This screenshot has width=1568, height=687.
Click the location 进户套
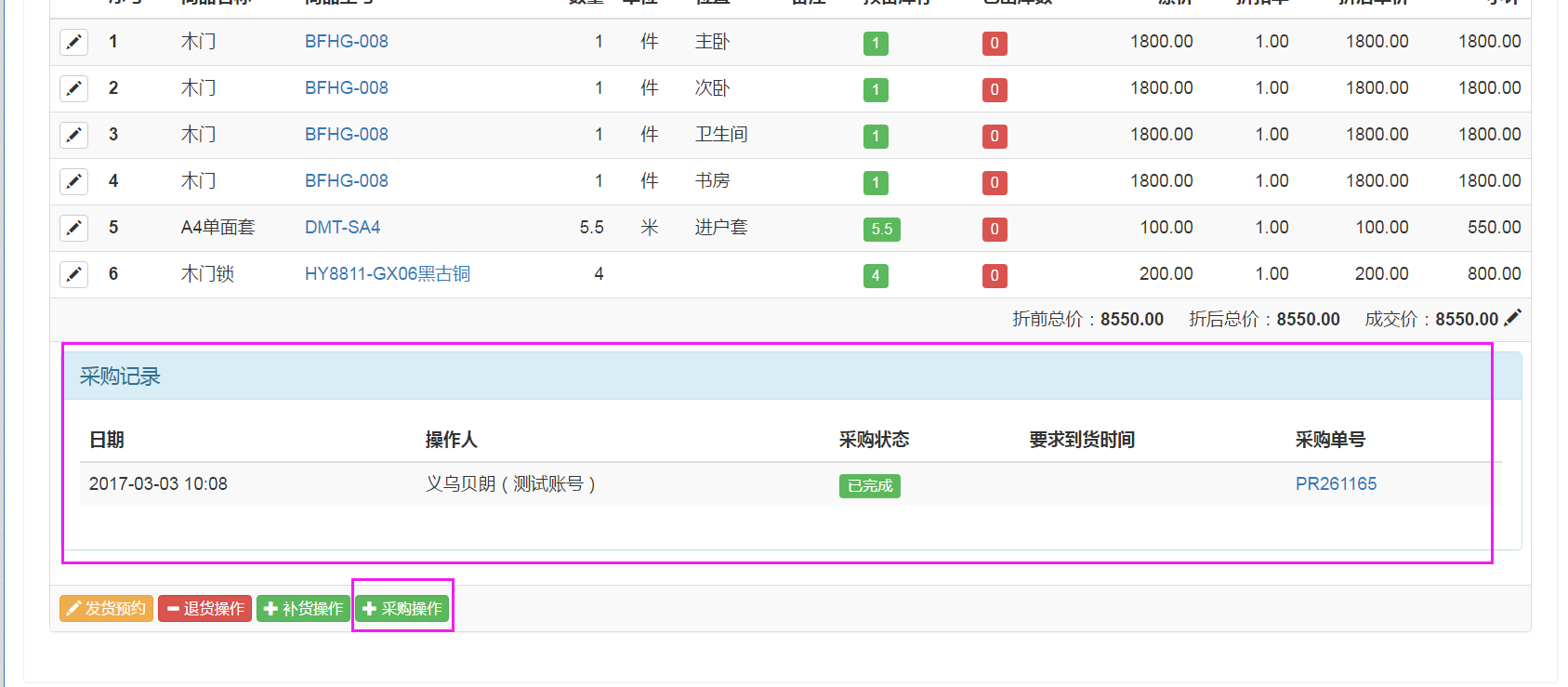(x=721, y=227)
